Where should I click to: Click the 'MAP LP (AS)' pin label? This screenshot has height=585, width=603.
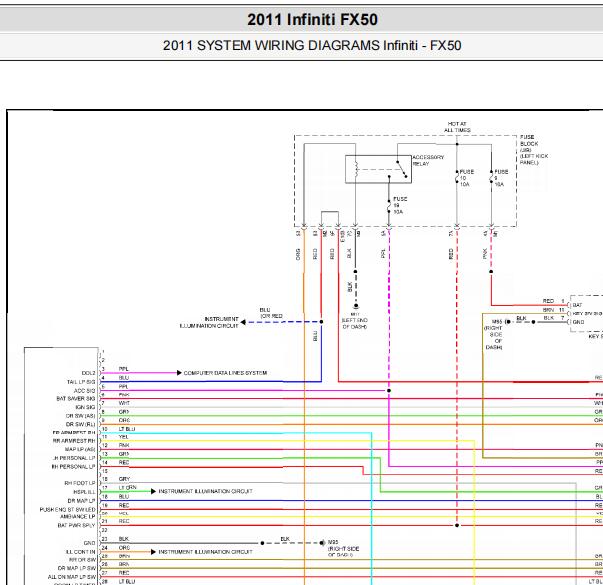coord(80,449)
